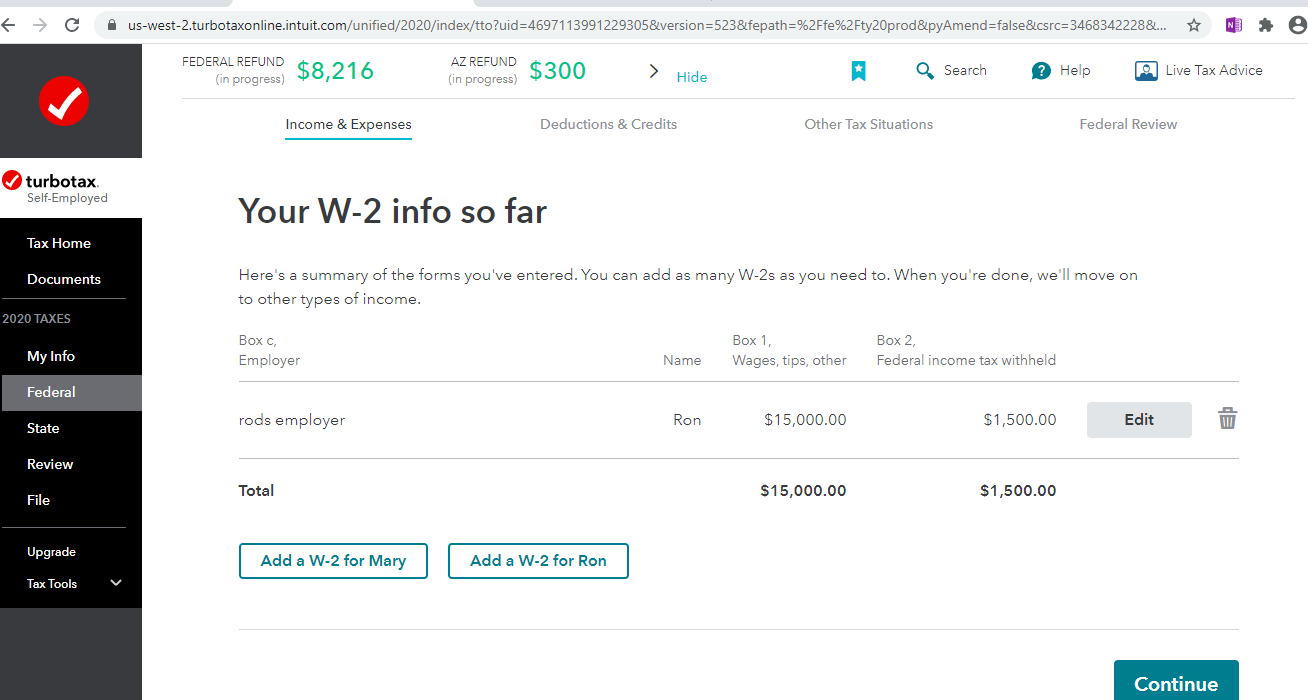The image size is (1308, 700).
Task: Collapse refund bar arrow next to Hide
Action: (654, 71)
